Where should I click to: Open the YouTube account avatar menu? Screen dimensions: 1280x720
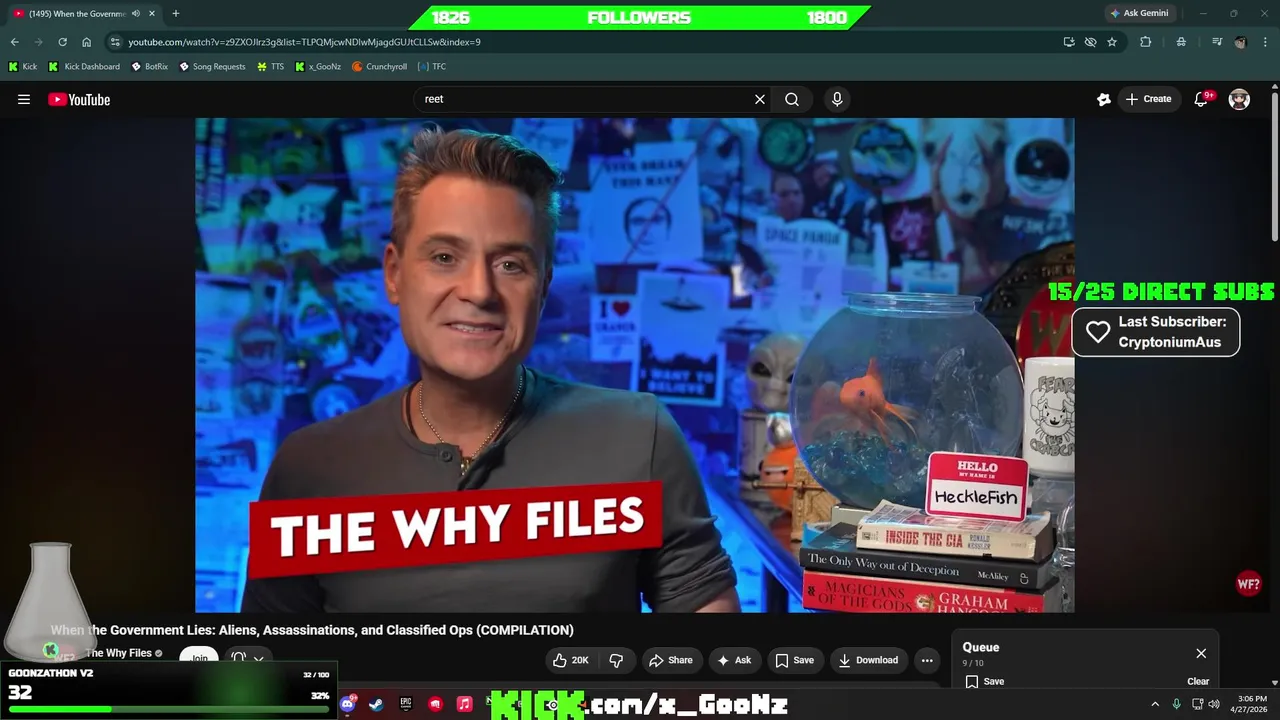(x=1239, y=99)
